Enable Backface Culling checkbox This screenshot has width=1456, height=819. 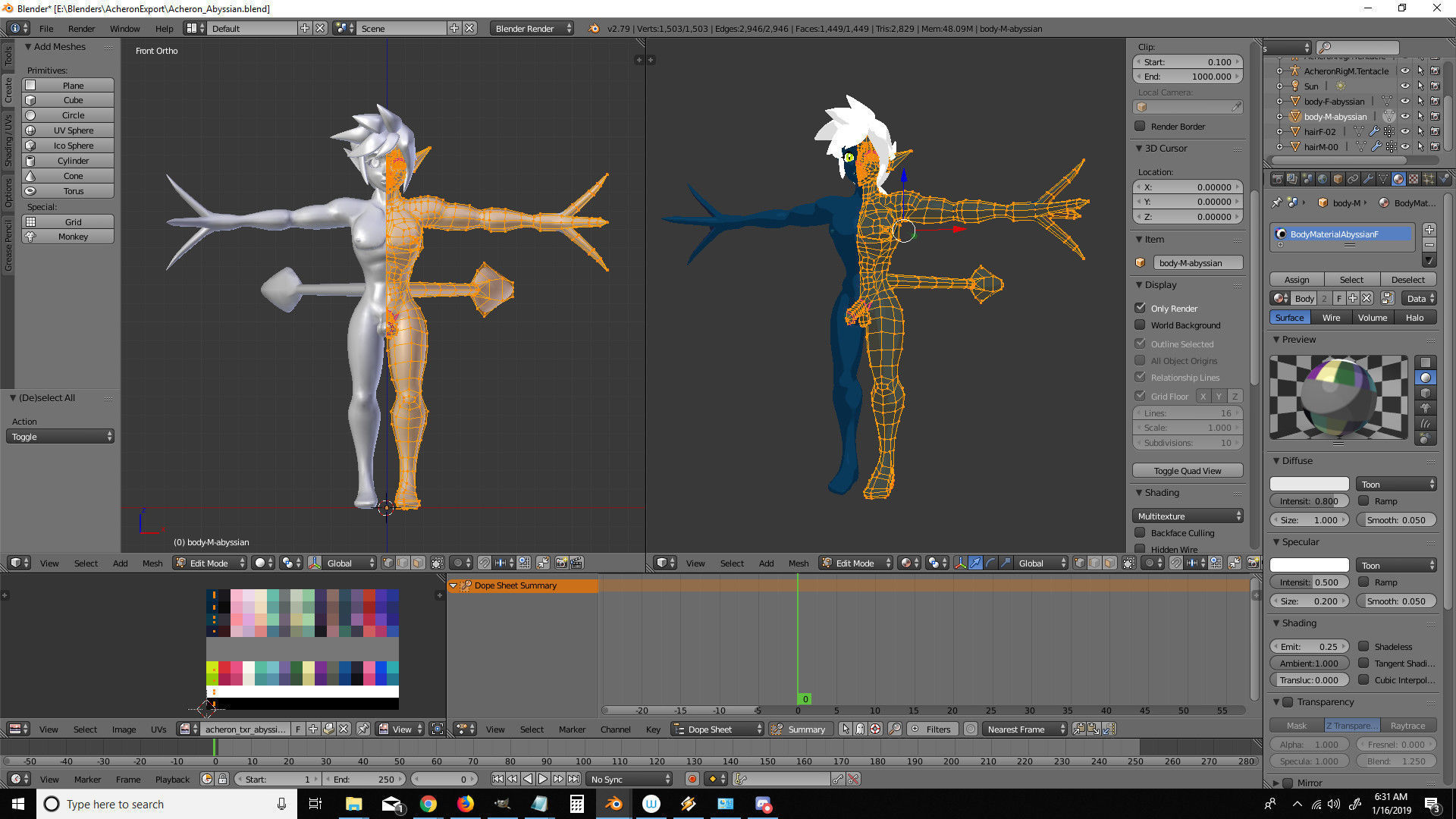click(1141, 532)
